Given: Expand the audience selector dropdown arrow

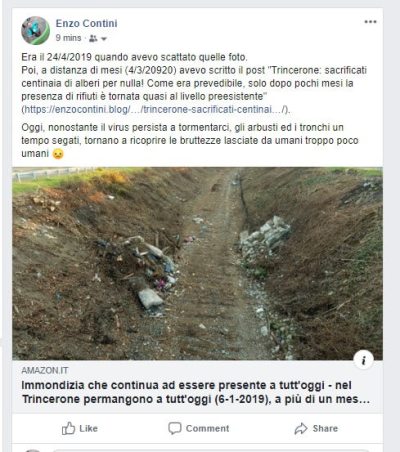Looking at the screenshot, I should [104, 39].
